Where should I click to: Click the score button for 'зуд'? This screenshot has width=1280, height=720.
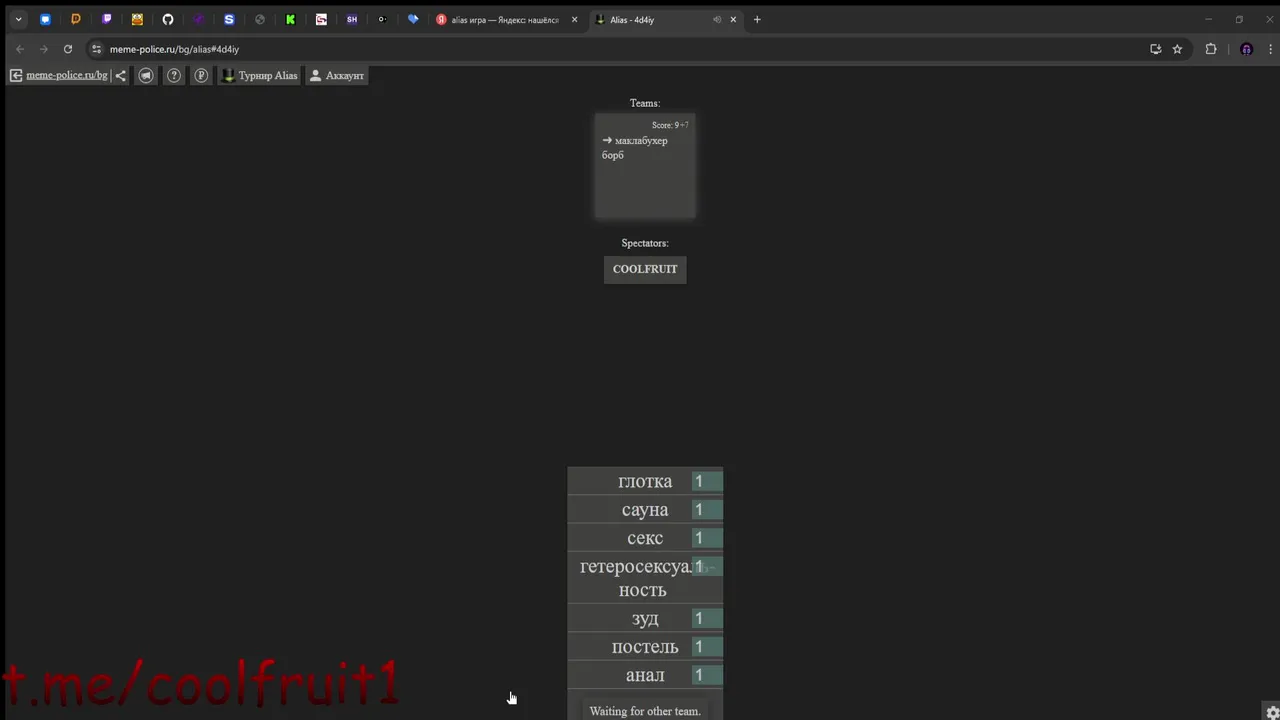click(707, 619)
